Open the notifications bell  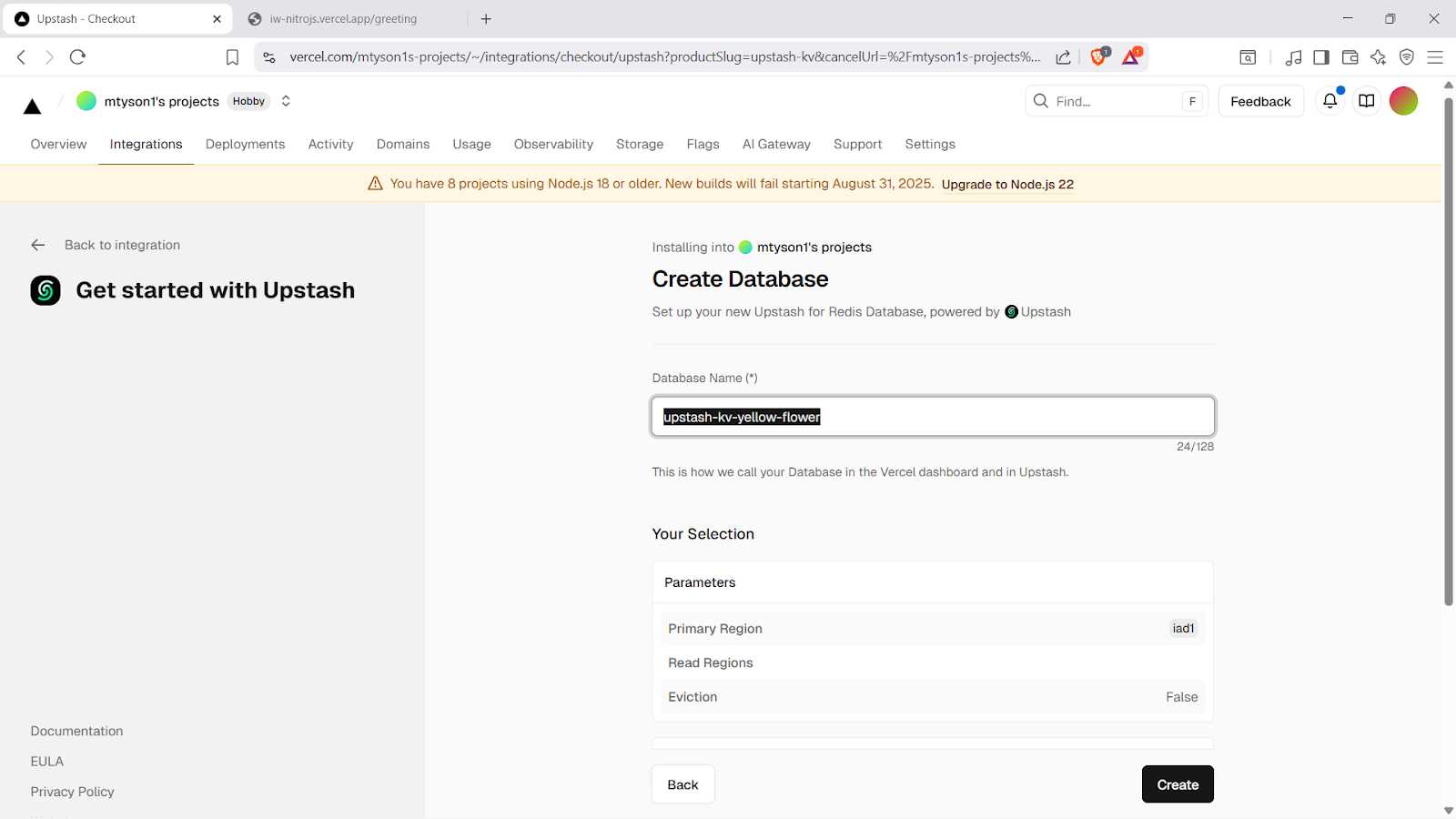1330,101
